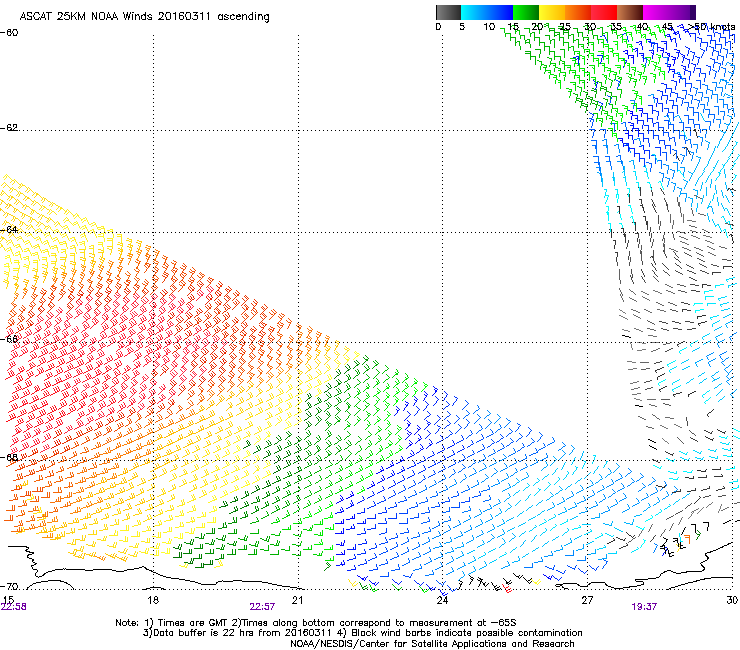This screenshot has width=740, height=650.
Task: Select the purple 45-50 knots color bar segment
Action: click(x=682, y=12)
